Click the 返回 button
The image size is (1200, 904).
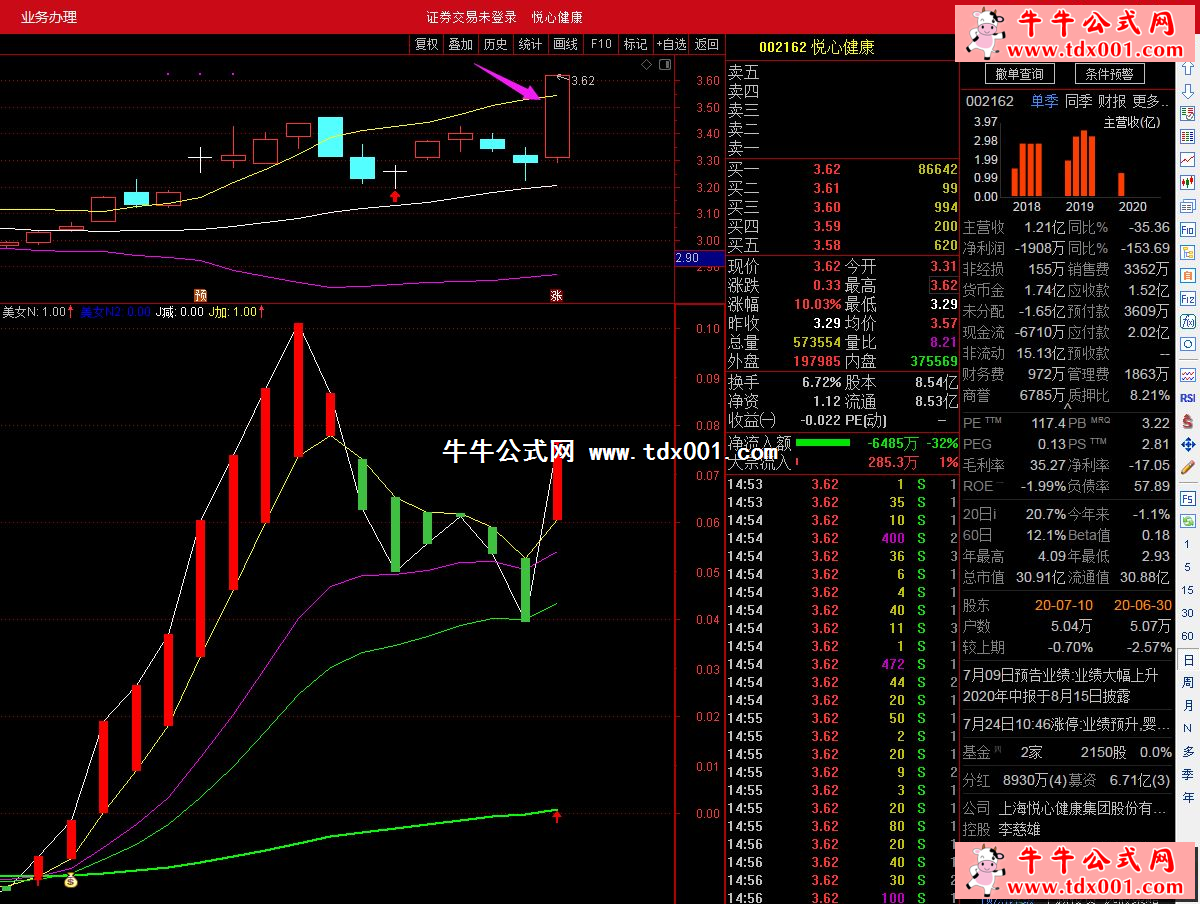coord(707,44)
